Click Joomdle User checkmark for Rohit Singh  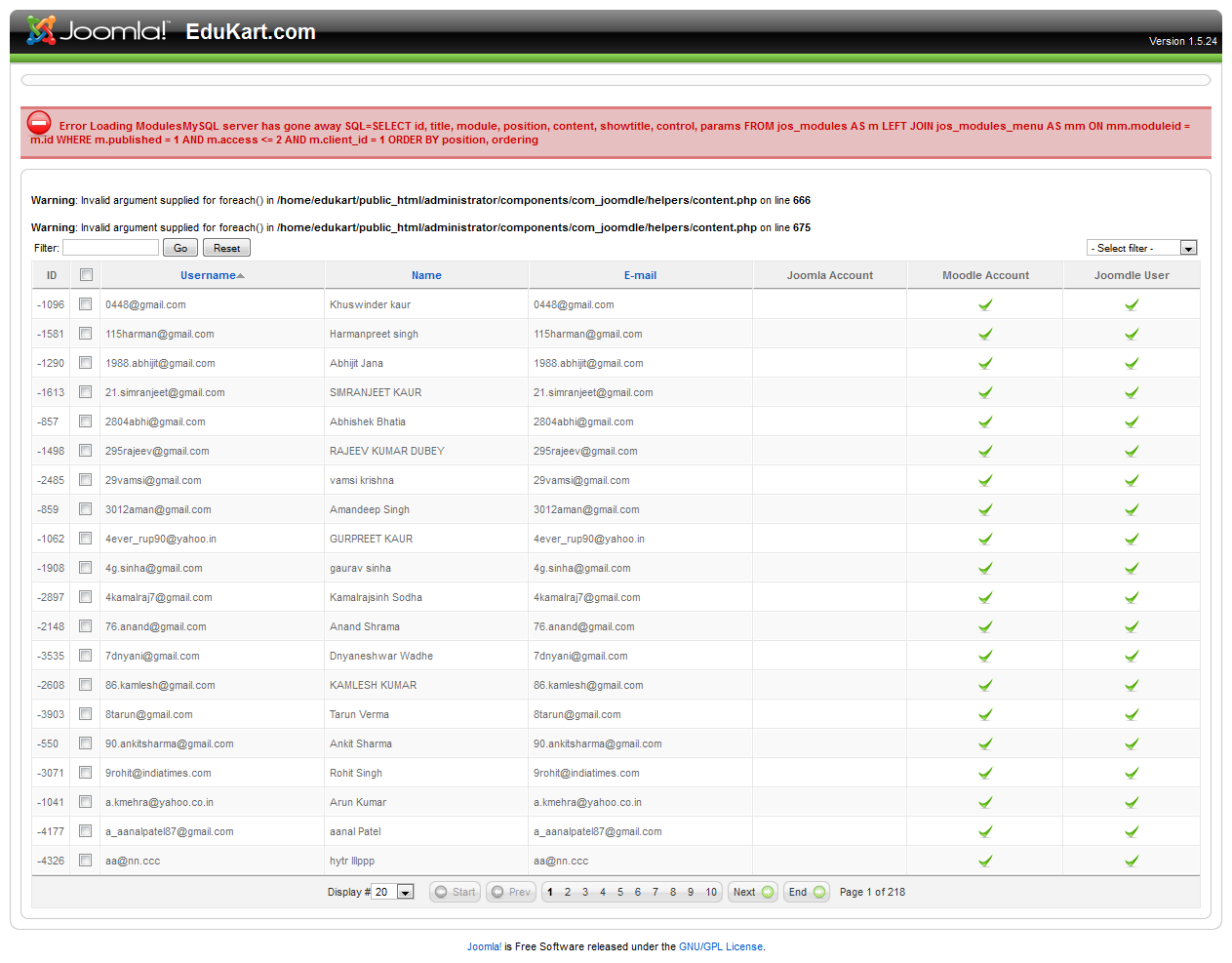[1132, 773]
